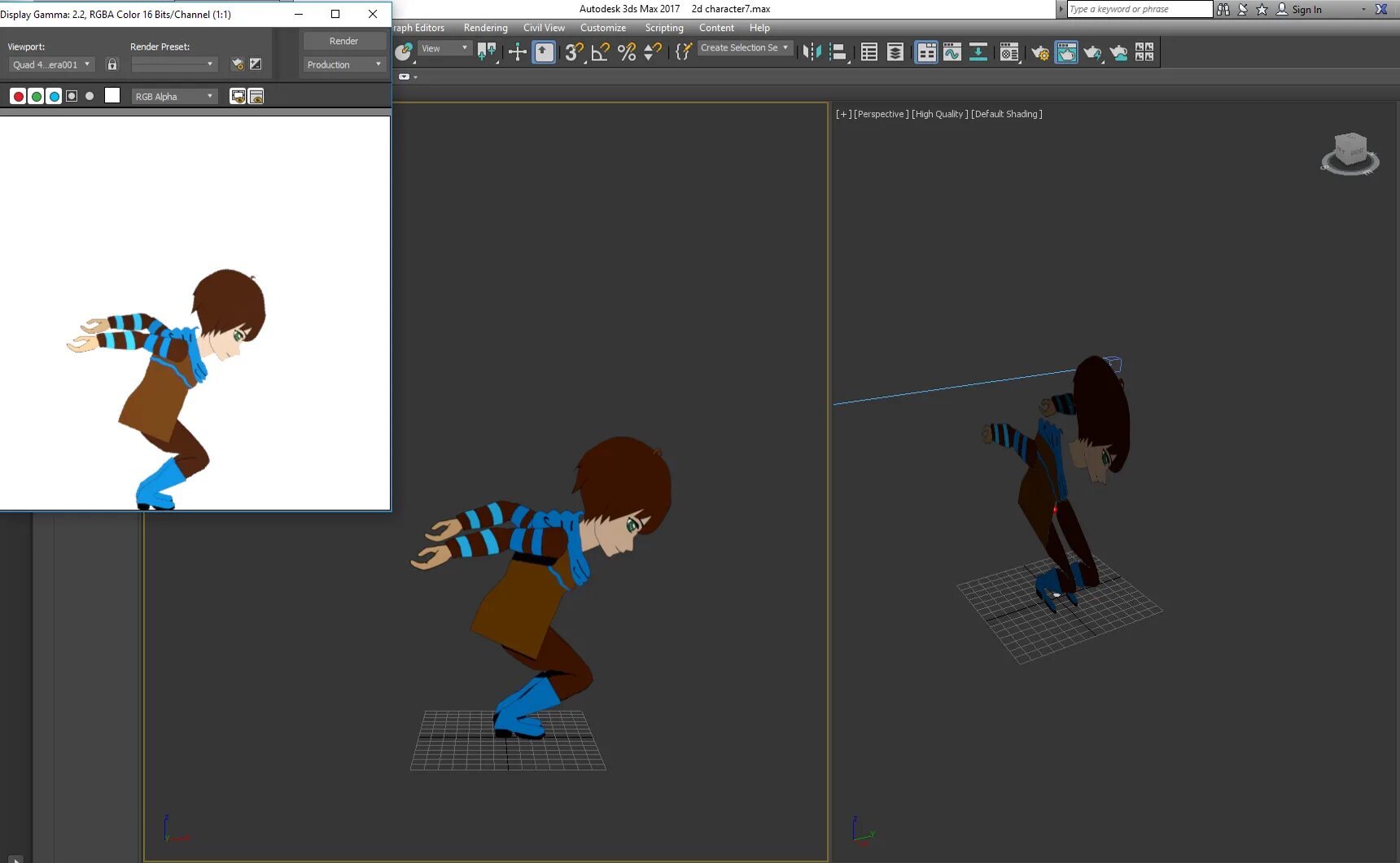Expand the Production render mode dropdown
1400x863 pixels.
[x=343, y=64]
